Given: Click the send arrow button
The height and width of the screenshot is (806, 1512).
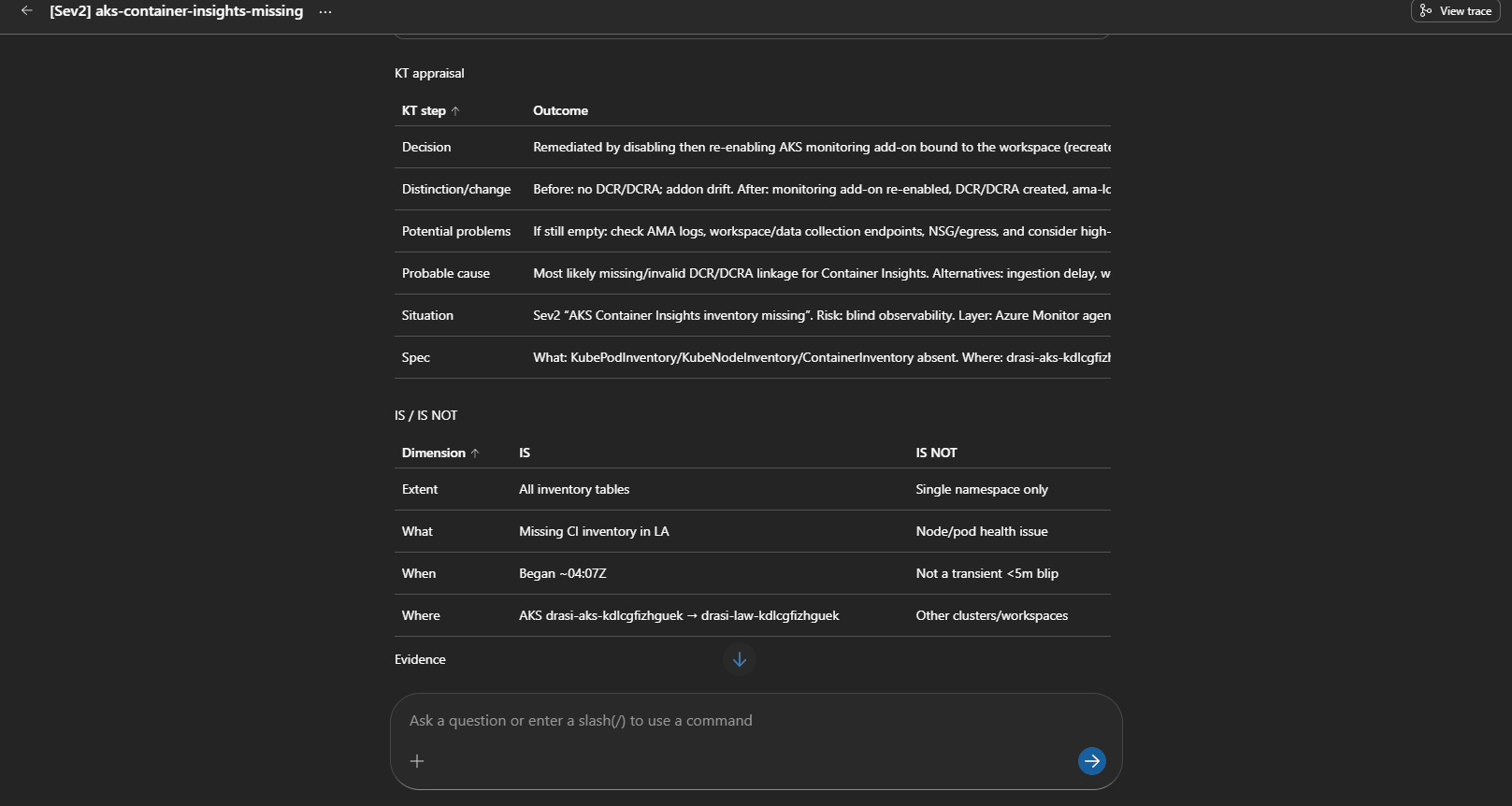Looking at the screenshot, I should coord(1091,761).
